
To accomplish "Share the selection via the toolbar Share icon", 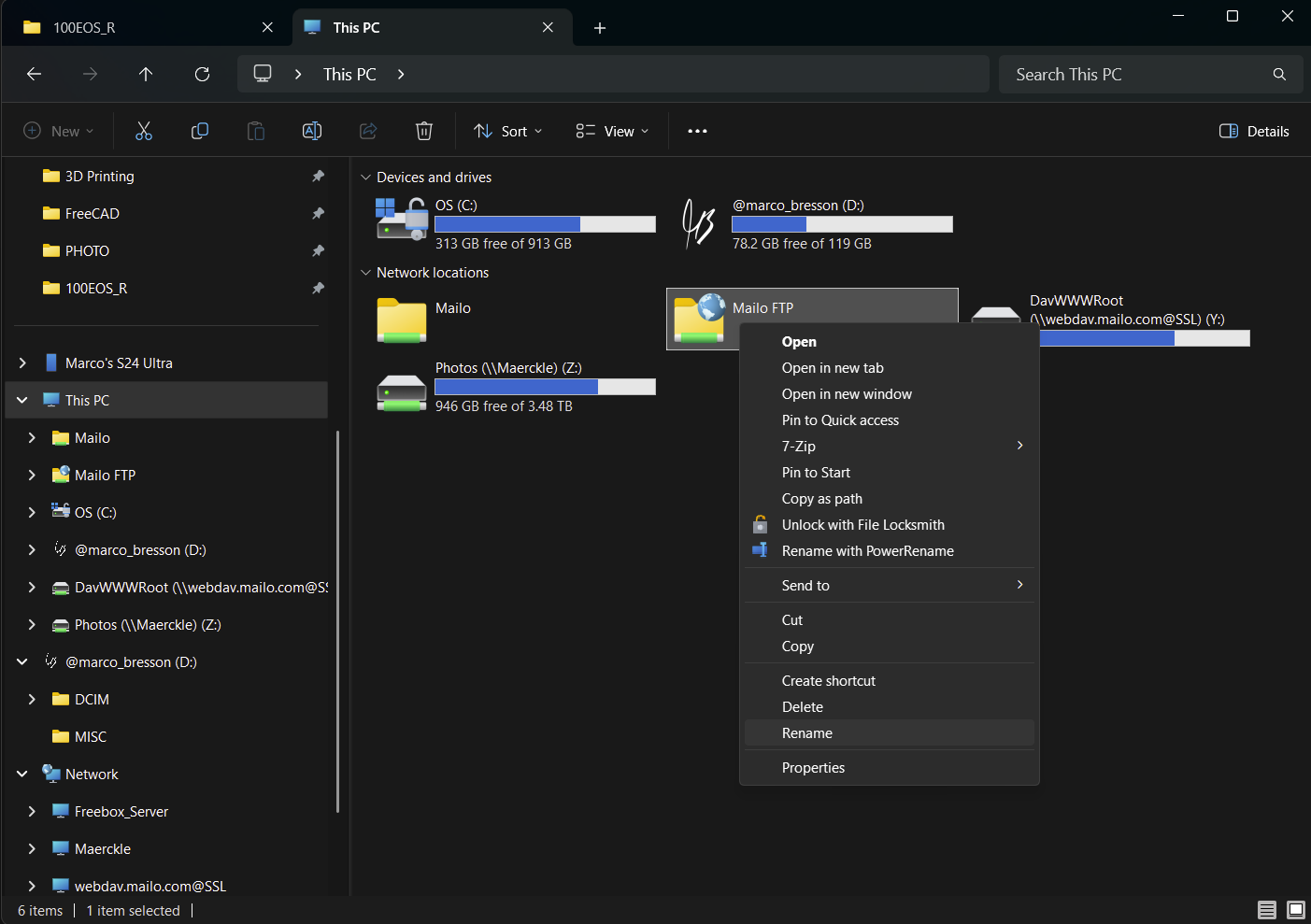I will tap(368, 131).
